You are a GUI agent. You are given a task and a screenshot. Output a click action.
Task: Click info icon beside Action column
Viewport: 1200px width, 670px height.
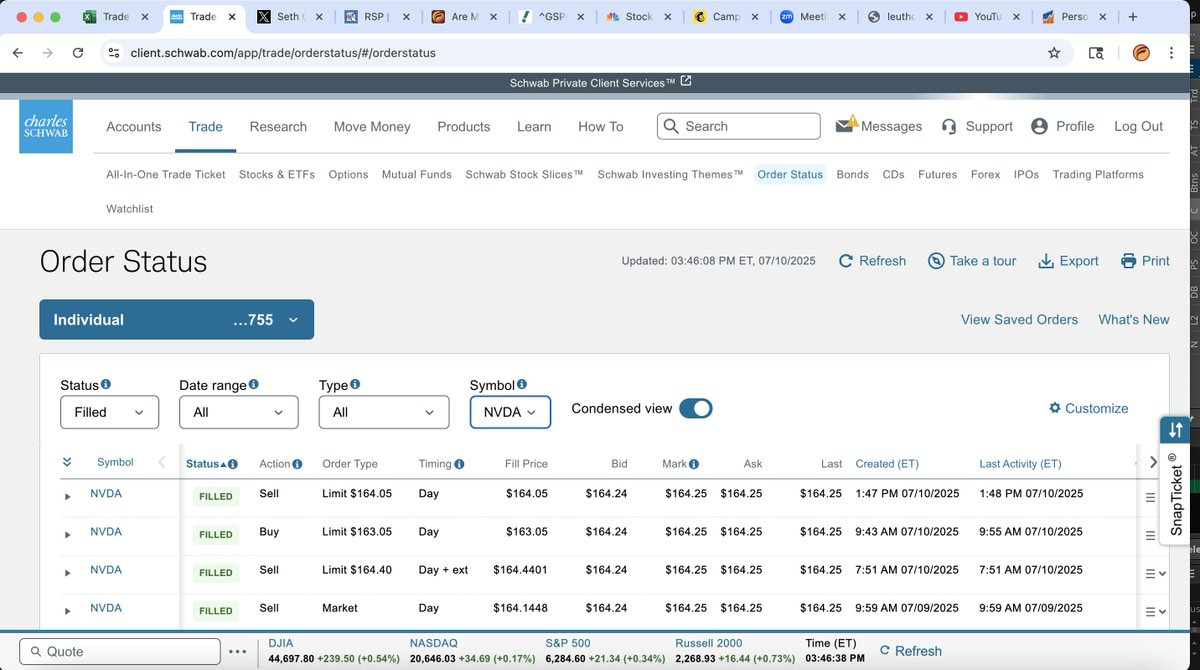[x=298, y=464]
